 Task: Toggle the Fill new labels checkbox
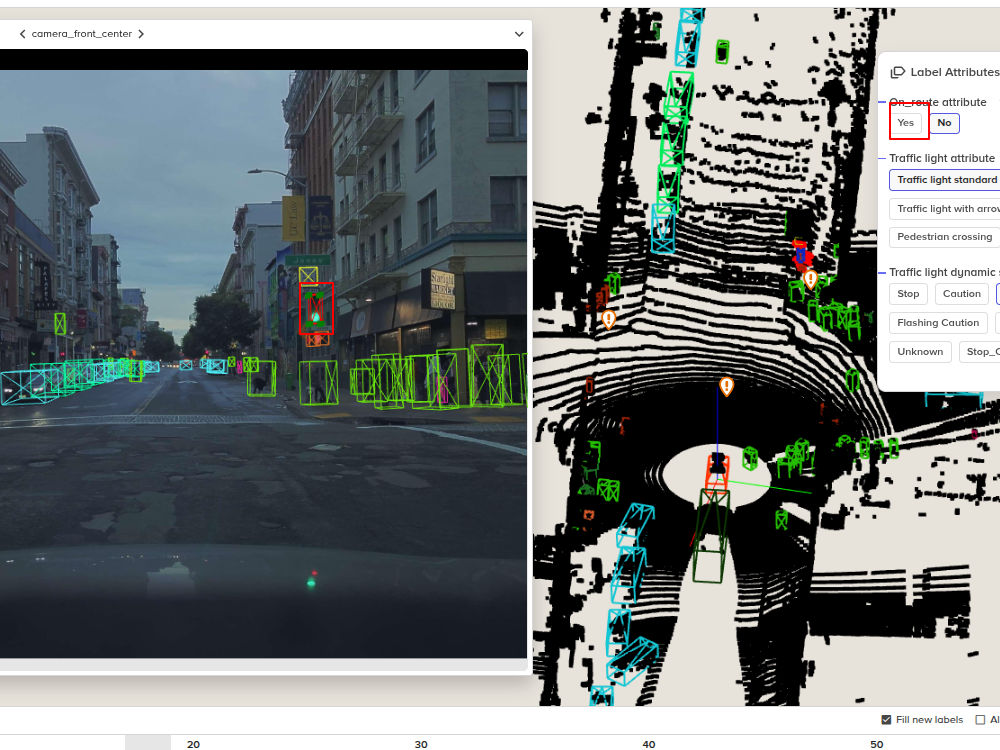coord(886,719)
